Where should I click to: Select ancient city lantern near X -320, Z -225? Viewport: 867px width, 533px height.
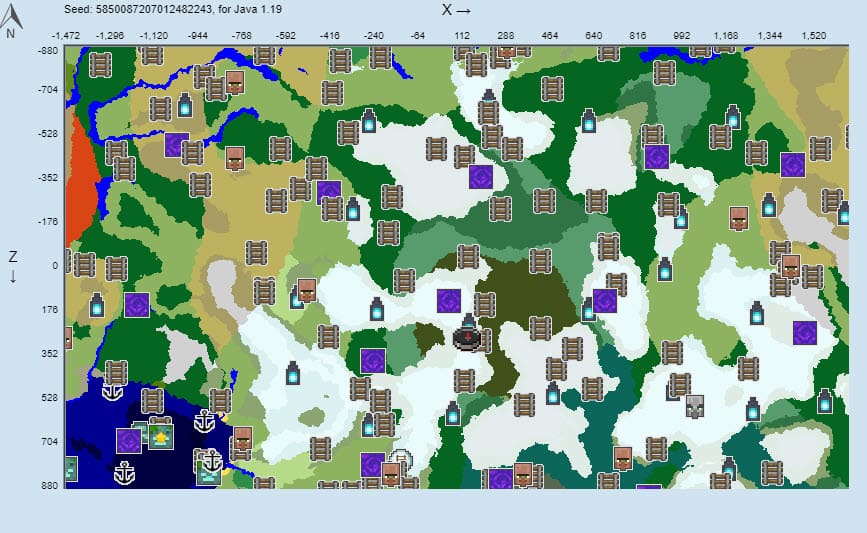pyautogui.click(x=353, y=209)
